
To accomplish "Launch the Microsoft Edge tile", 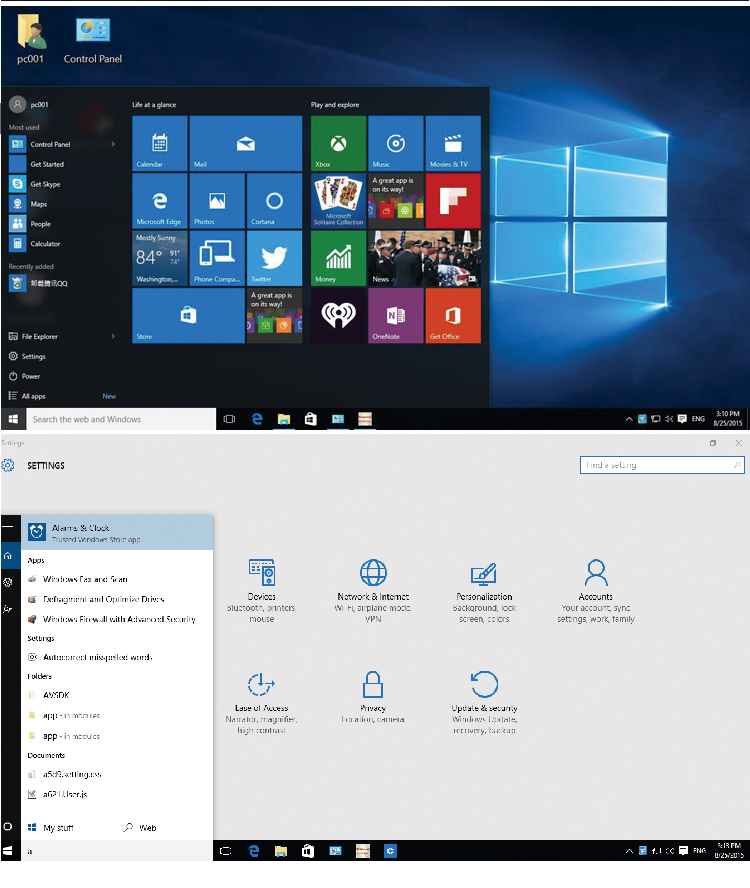I will 160,200.
